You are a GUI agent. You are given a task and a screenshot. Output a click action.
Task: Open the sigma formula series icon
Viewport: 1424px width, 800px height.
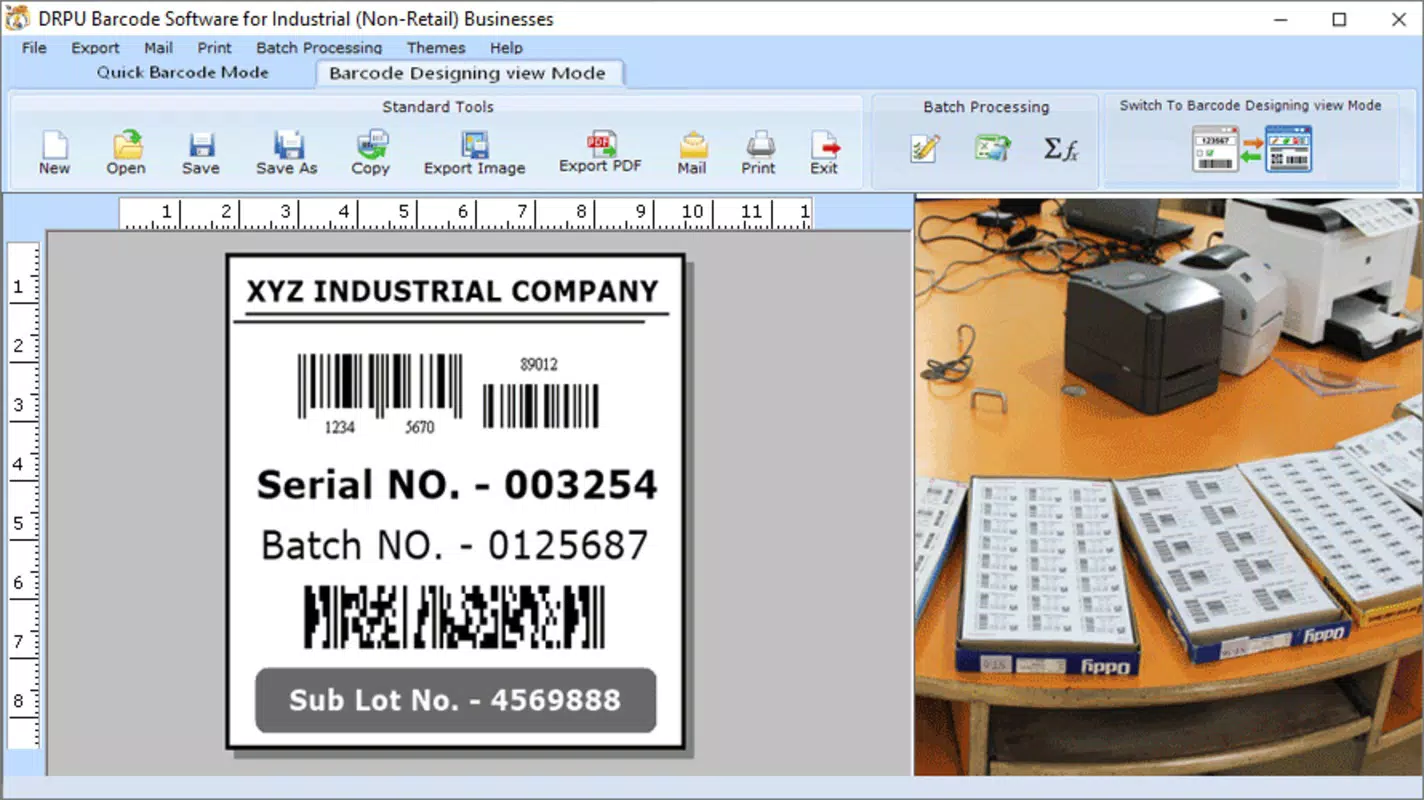(1061, 149)
